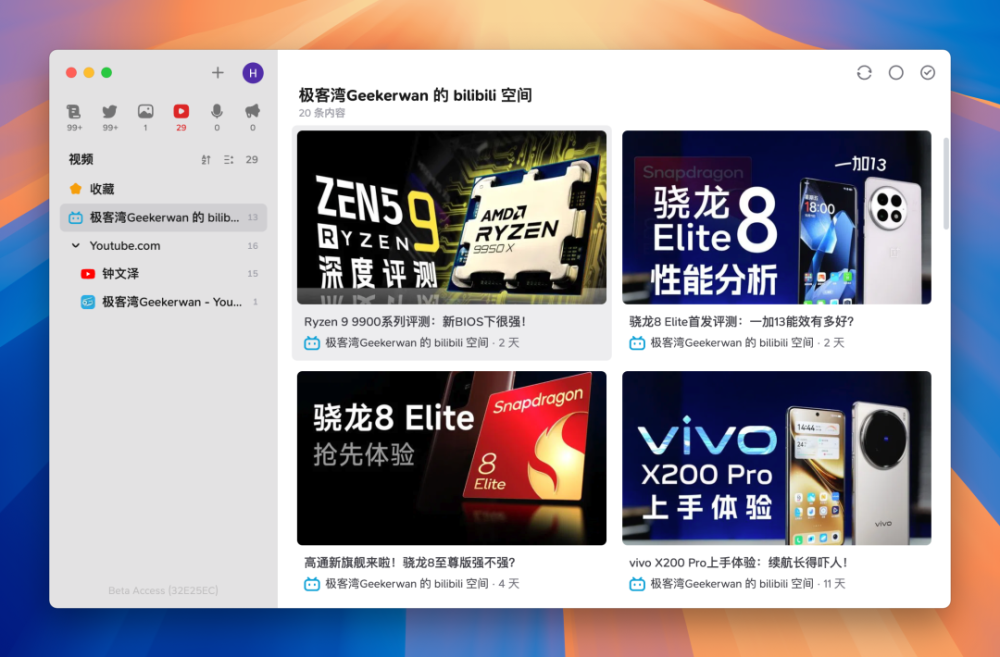Select the Youtube.com folder row

coord(163,246)
